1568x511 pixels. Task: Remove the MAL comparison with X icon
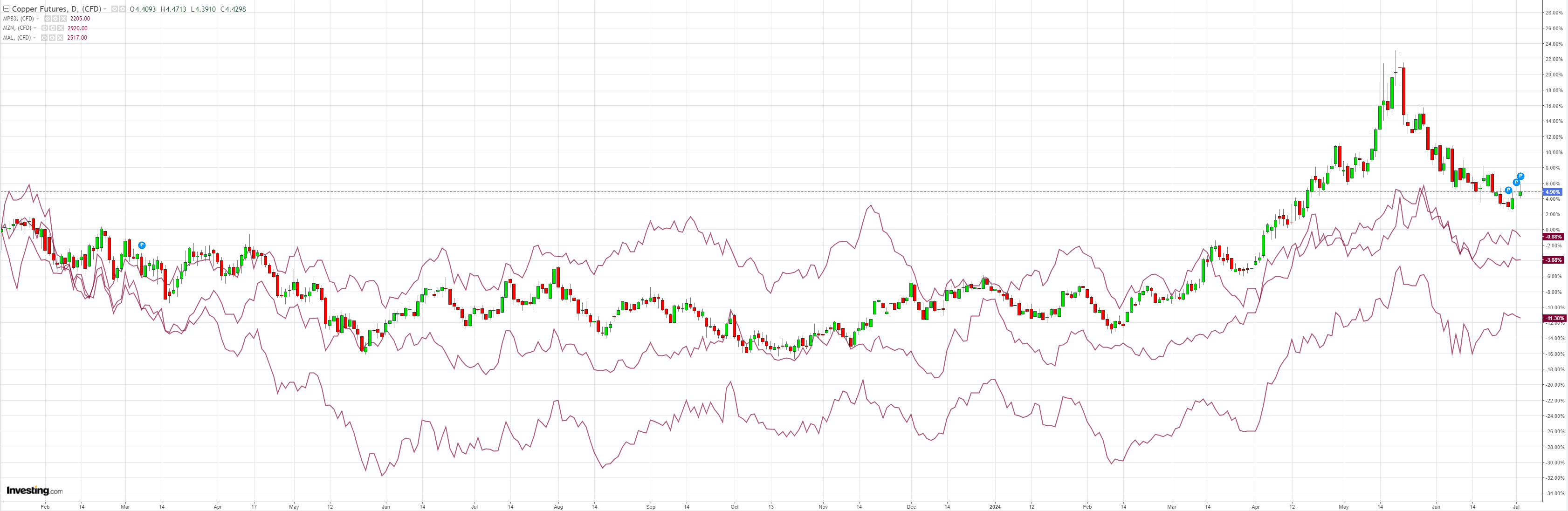(x=60, y=38)
